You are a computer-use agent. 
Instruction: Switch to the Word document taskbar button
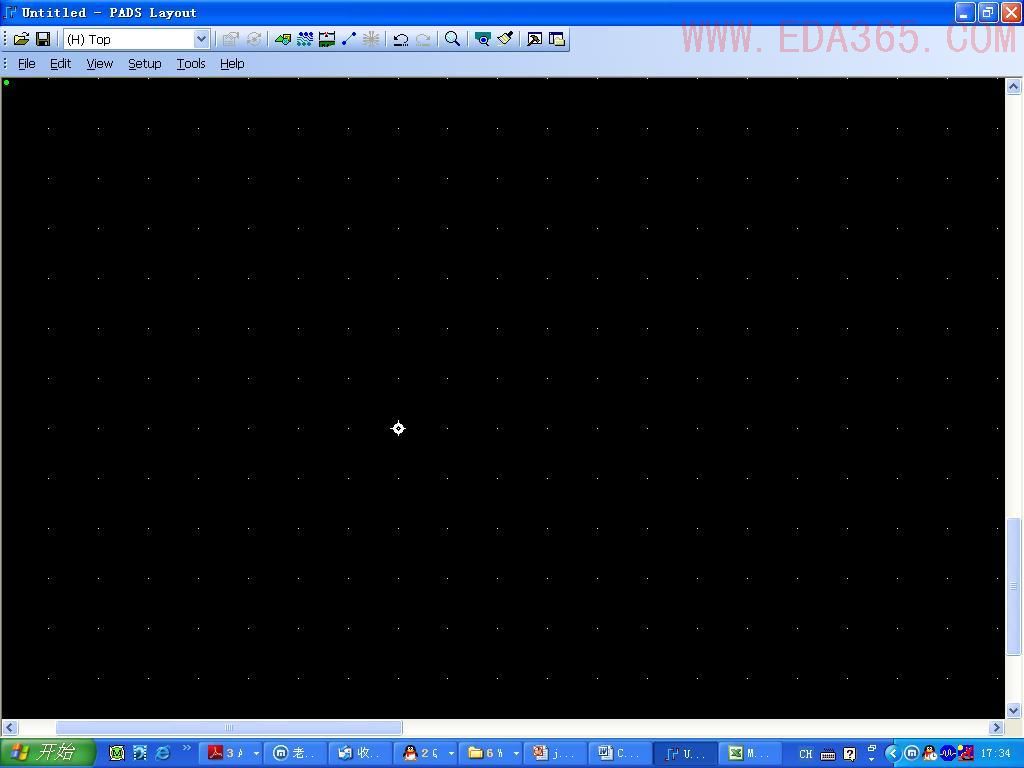click(x=618, y=753)
